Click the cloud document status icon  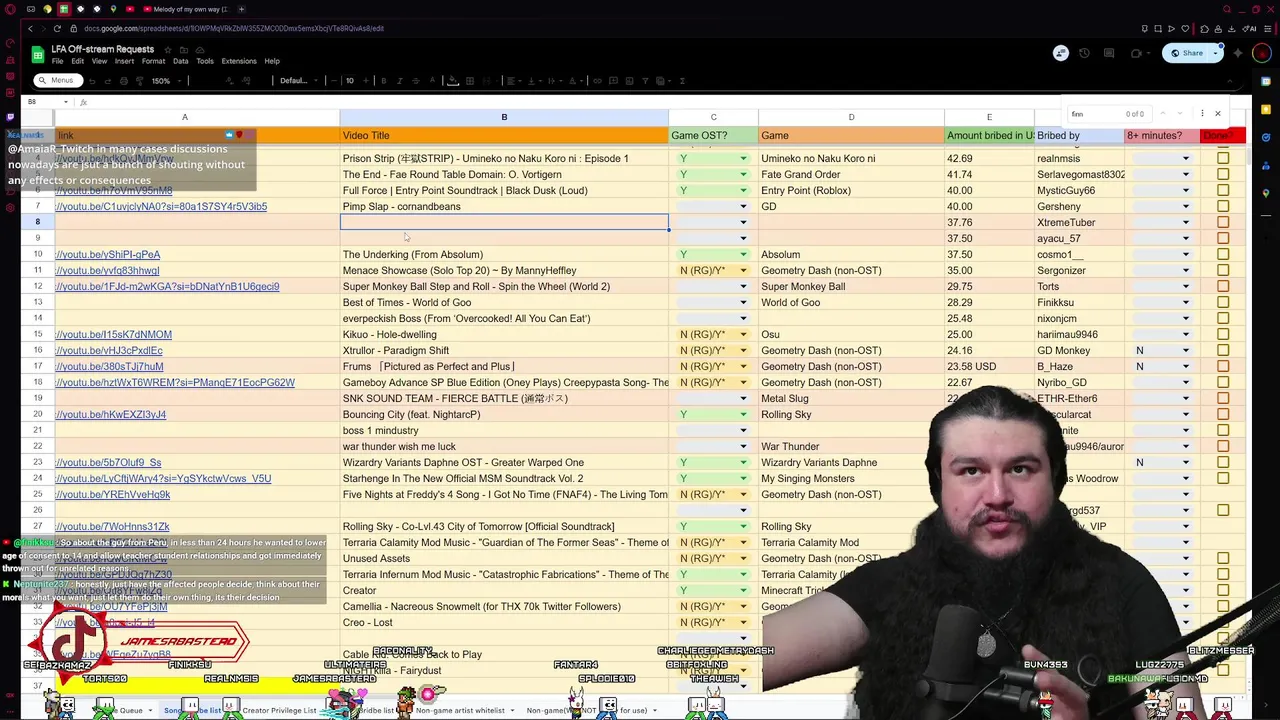200,49
